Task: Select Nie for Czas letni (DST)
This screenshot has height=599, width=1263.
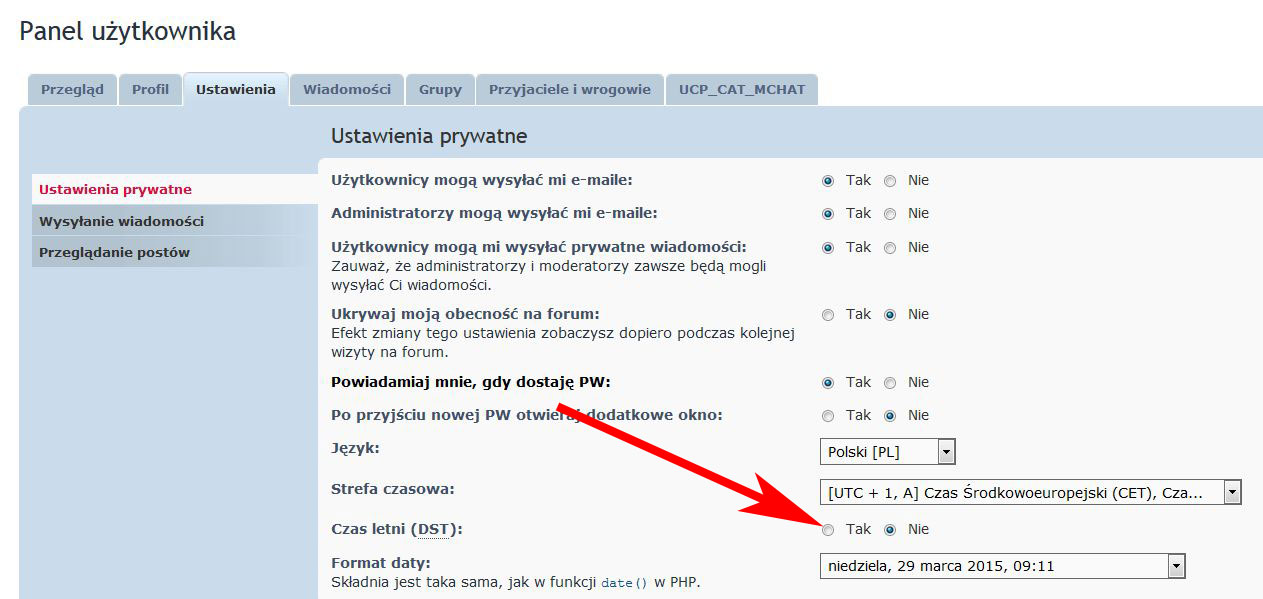Action: 890,530
